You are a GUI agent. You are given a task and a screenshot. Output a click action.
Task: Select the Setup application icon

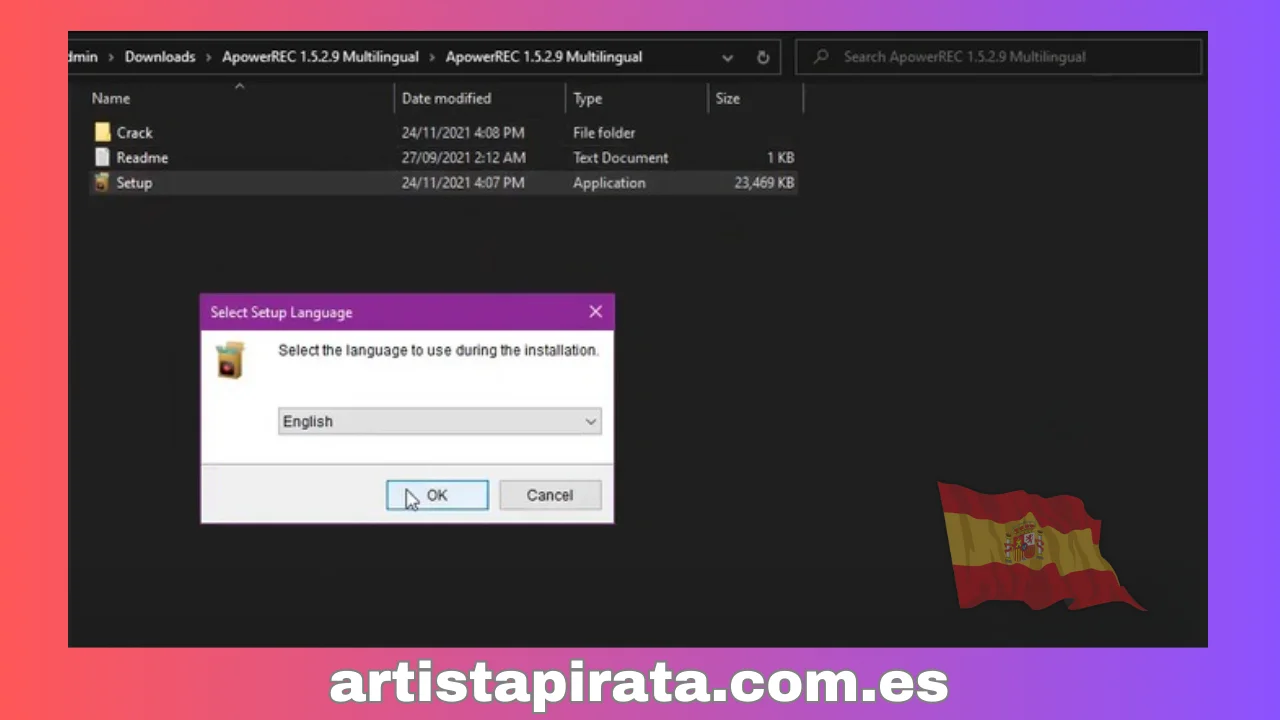(102, 182)
